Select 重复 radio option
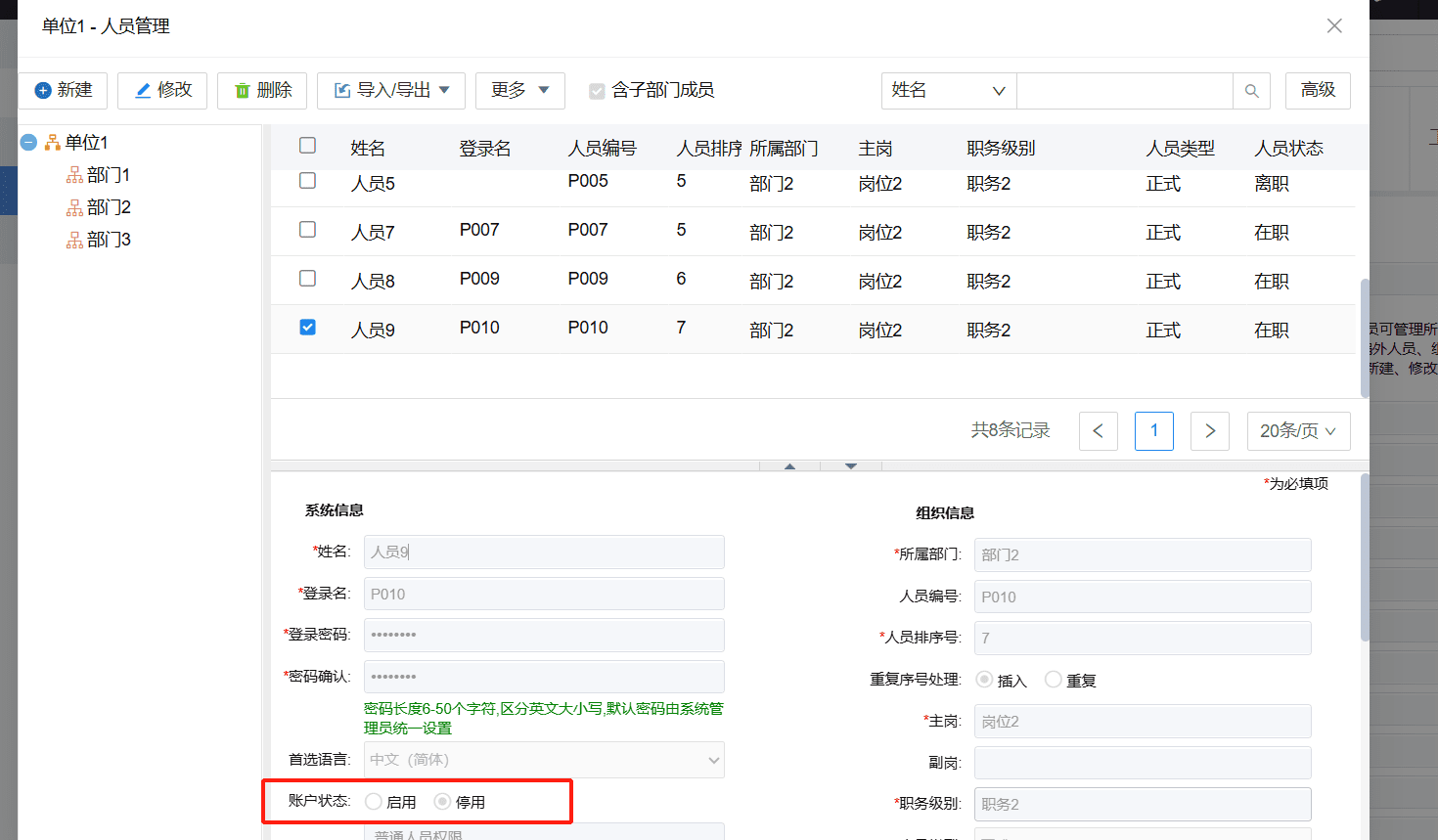Screen dimensions: 1438x840 [x=1053, y=679]
